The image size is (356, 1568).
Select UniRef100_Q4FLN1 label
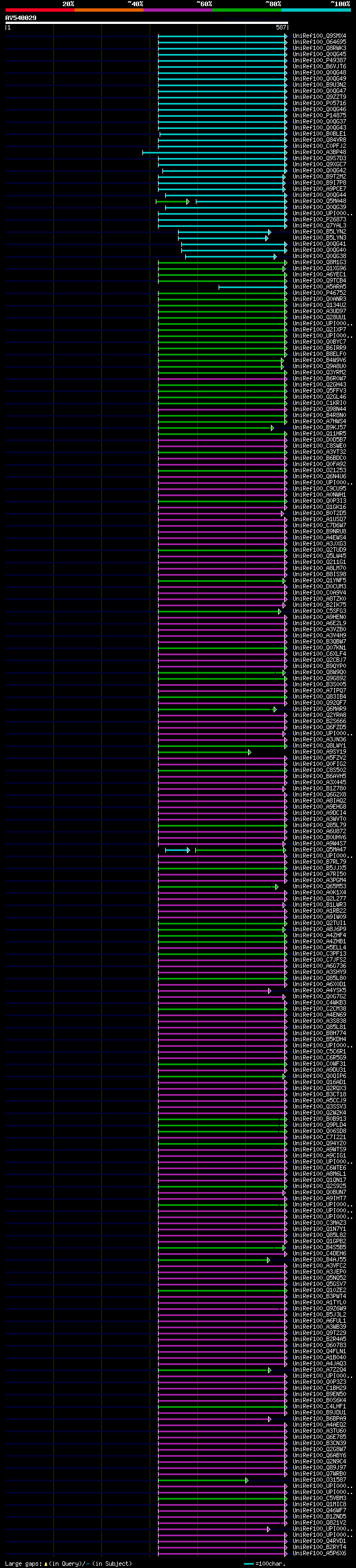click(x=319, y=1352)
